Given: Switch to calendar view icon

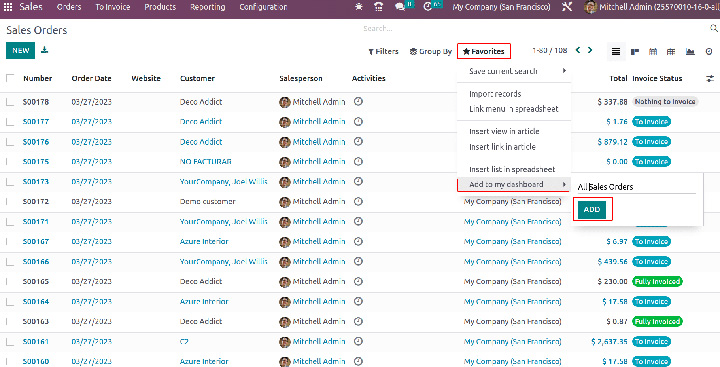Looking at the screenshot, I should 652,51.
